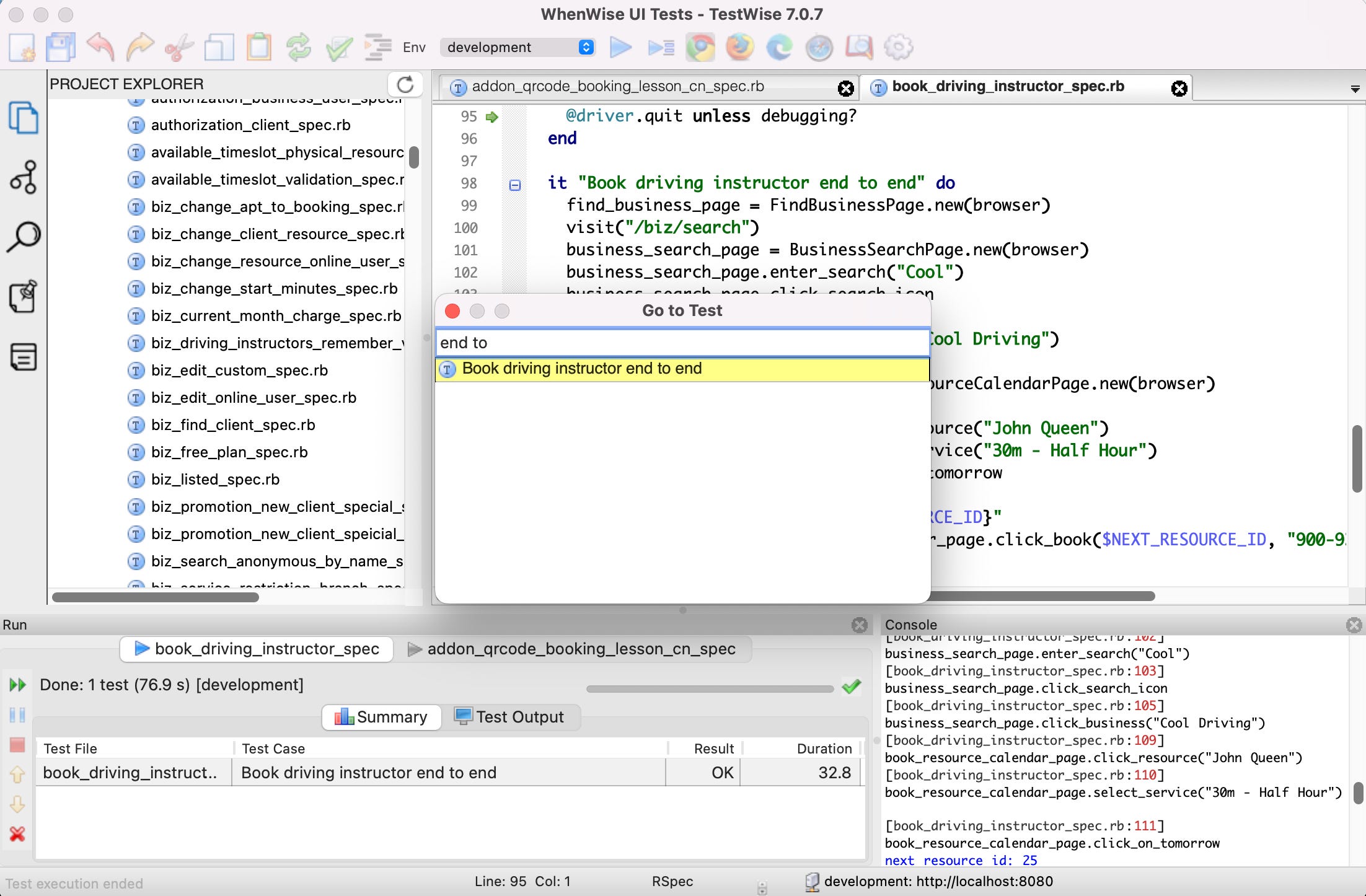Viewport: 1366px width, 896px height.
Task: Select Chrome browser icon
Action: click(x=700, y=48)
